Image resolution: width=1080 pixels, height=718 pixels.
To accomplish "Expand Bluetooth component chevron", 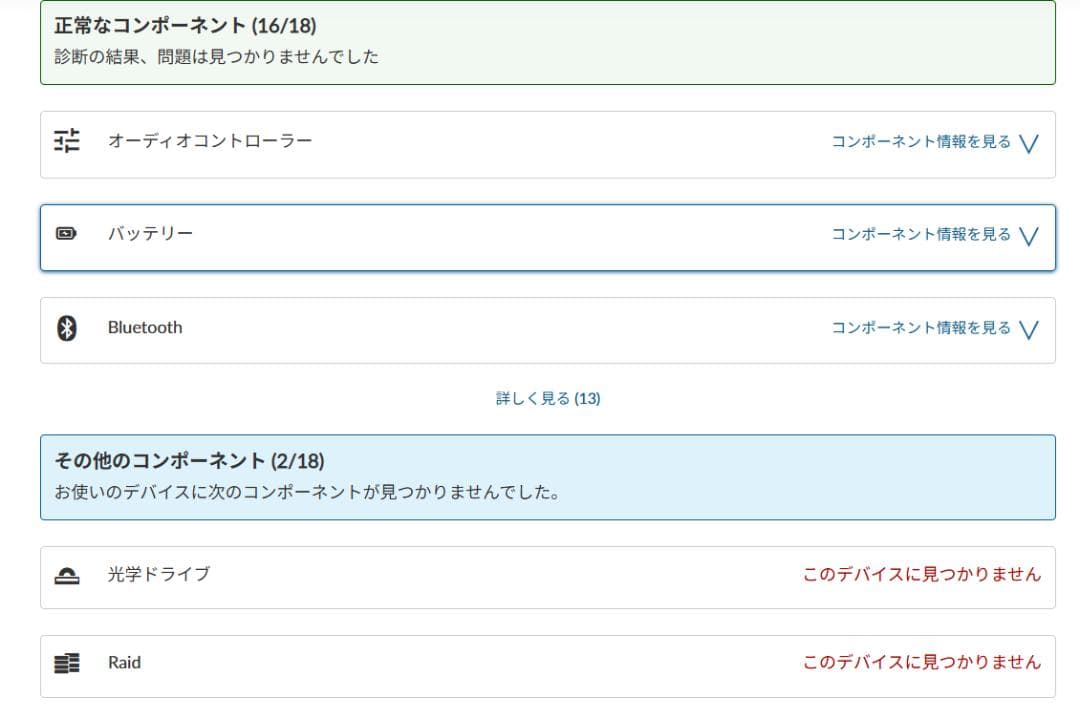I will (1029, 329).
